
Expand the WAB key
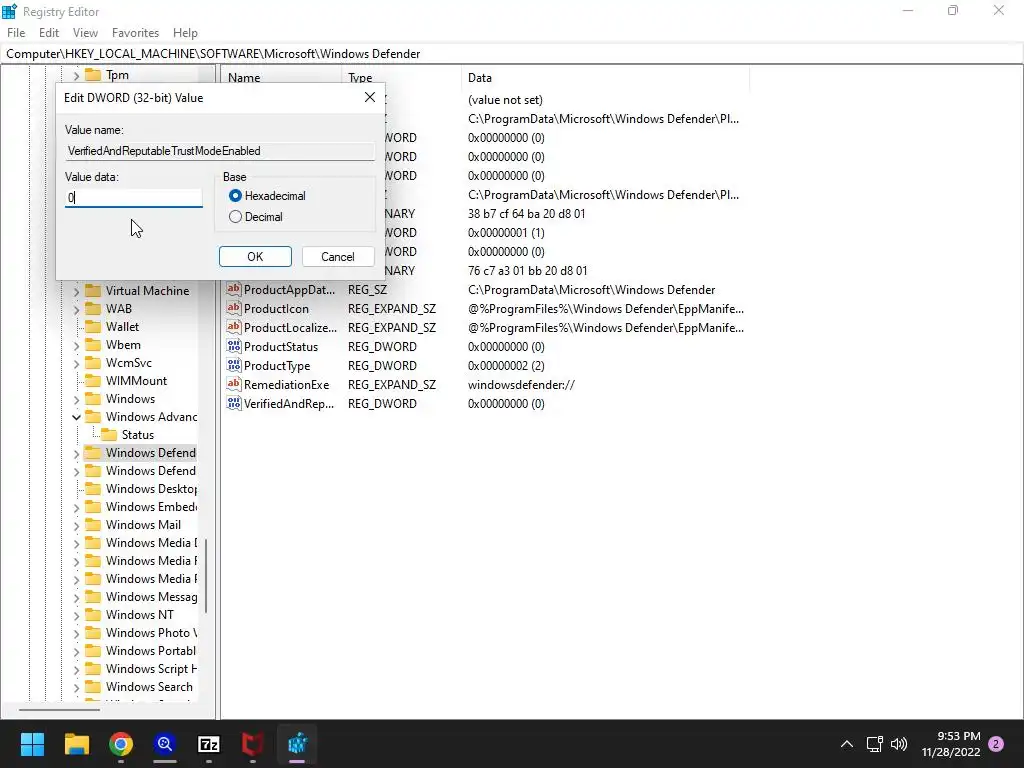point(76,309)
